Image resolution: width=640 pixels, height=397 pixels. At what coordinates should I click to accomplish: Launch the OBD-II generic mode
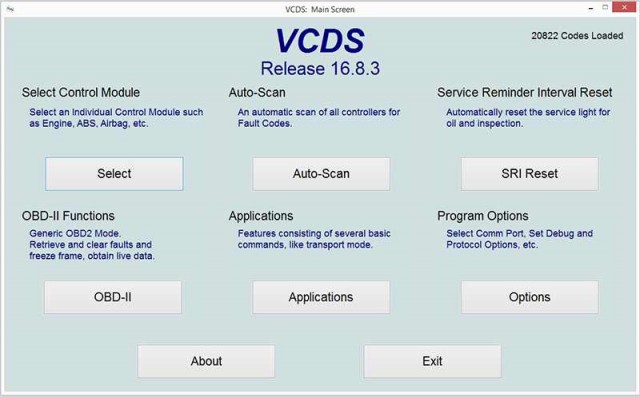coord(113,297)
